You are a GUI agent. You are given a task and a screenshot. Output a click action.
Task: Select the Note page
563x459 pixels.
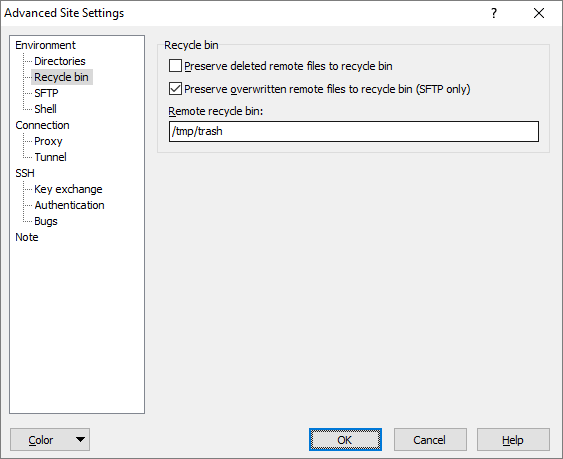(x=27, y=237)
